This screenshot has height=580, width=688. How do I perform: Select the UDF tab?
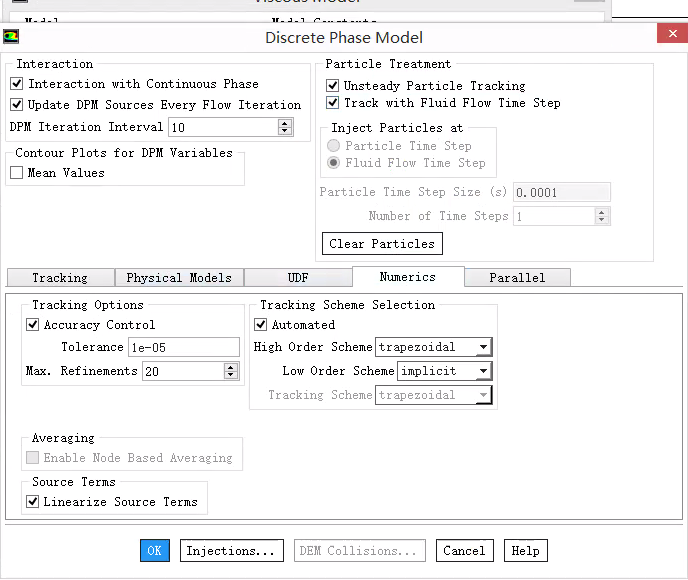[x=298, y=278]
